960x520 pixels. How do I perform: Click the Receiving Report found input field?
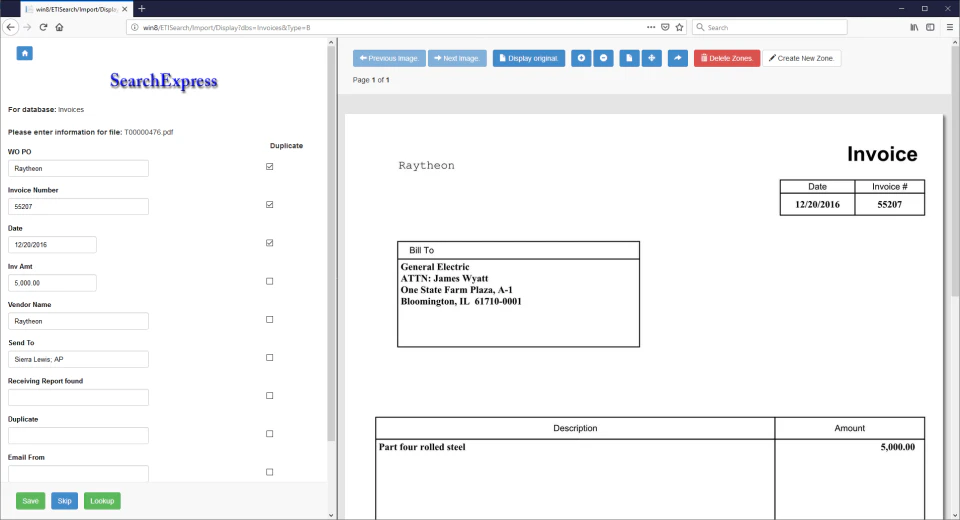(x=78, y=398)
